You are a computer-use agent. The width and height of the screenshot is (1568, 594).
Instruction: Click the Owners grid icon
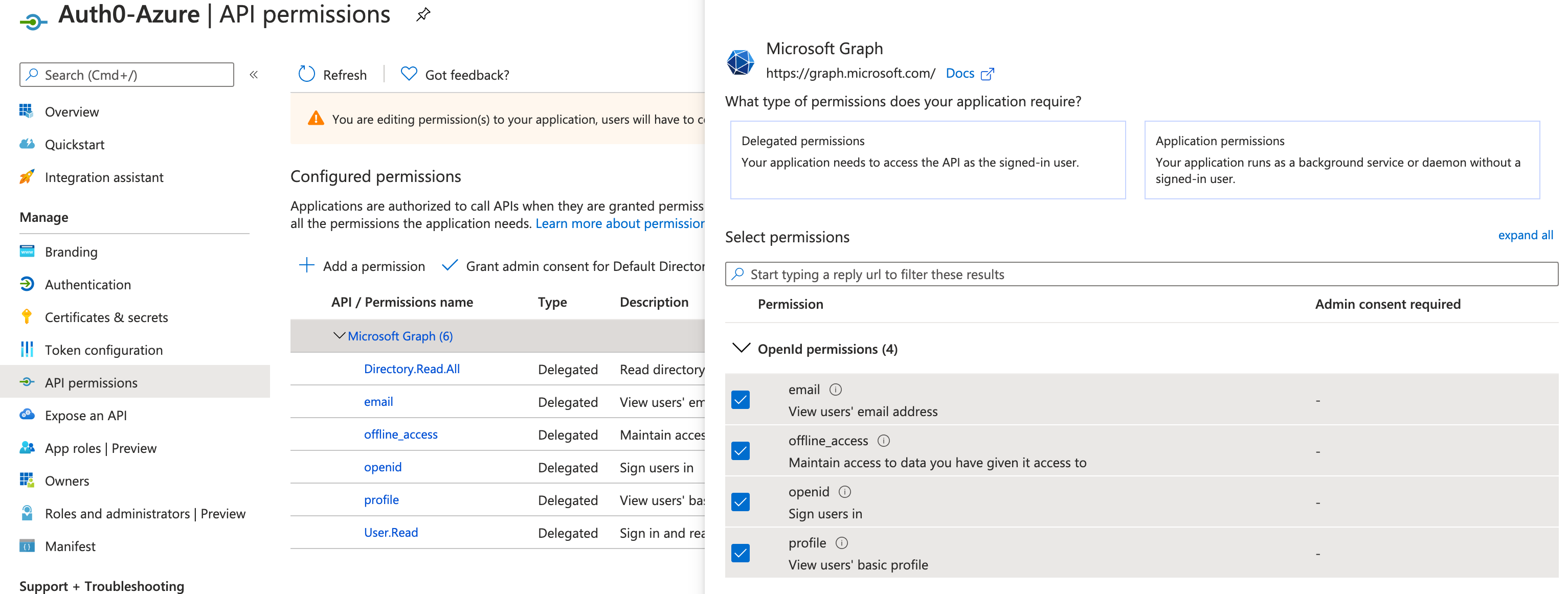(x=27, y=480)
